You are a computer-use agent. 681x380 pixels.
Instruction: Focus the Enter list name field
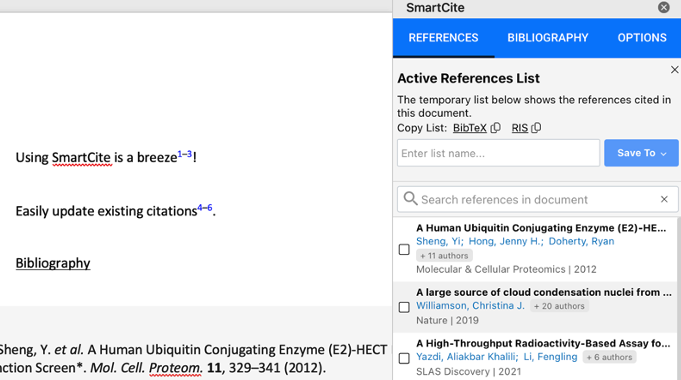point(498,153)
